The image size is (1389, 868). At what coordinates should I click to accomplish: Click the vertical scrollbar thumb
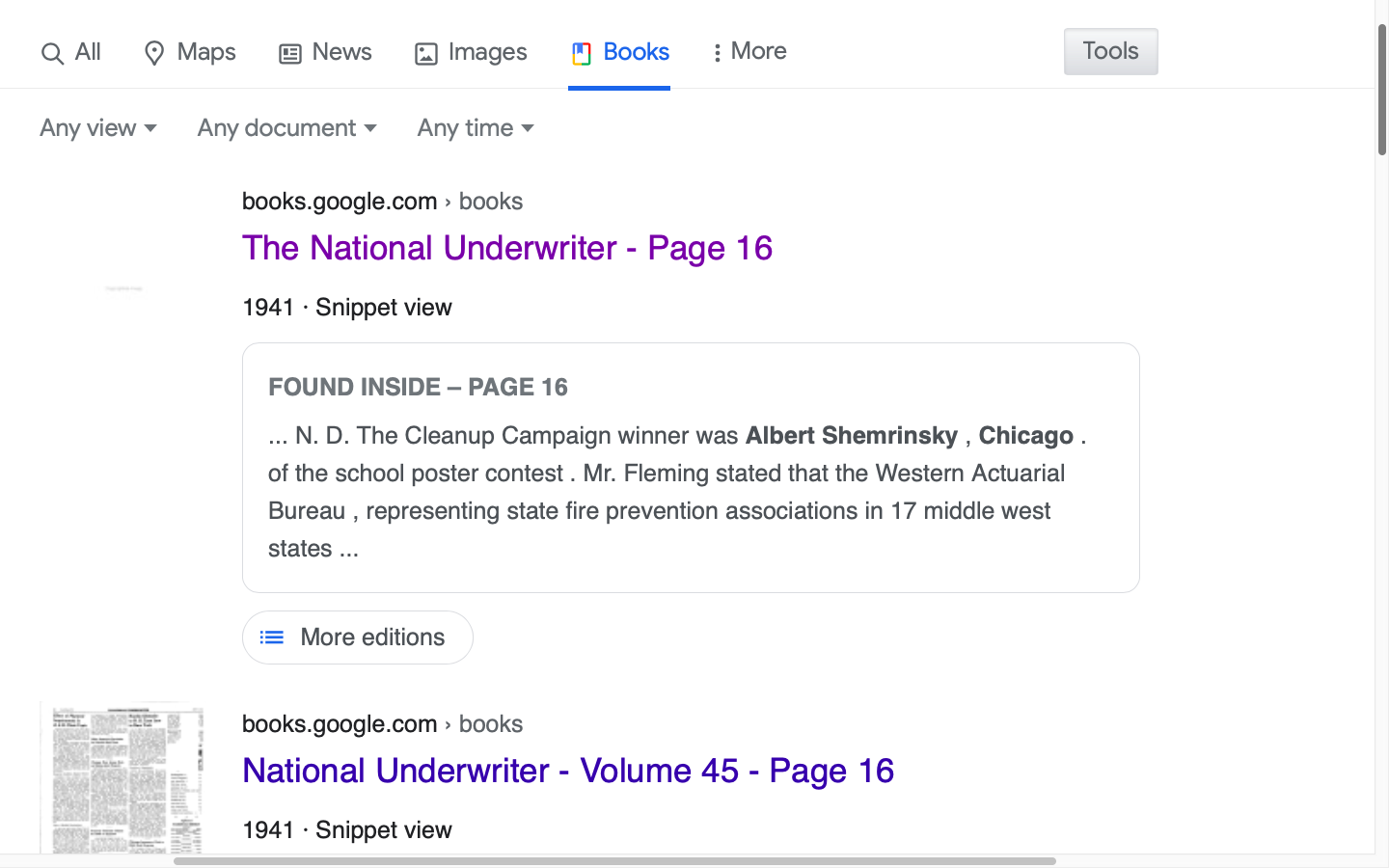pos(1382,89)
